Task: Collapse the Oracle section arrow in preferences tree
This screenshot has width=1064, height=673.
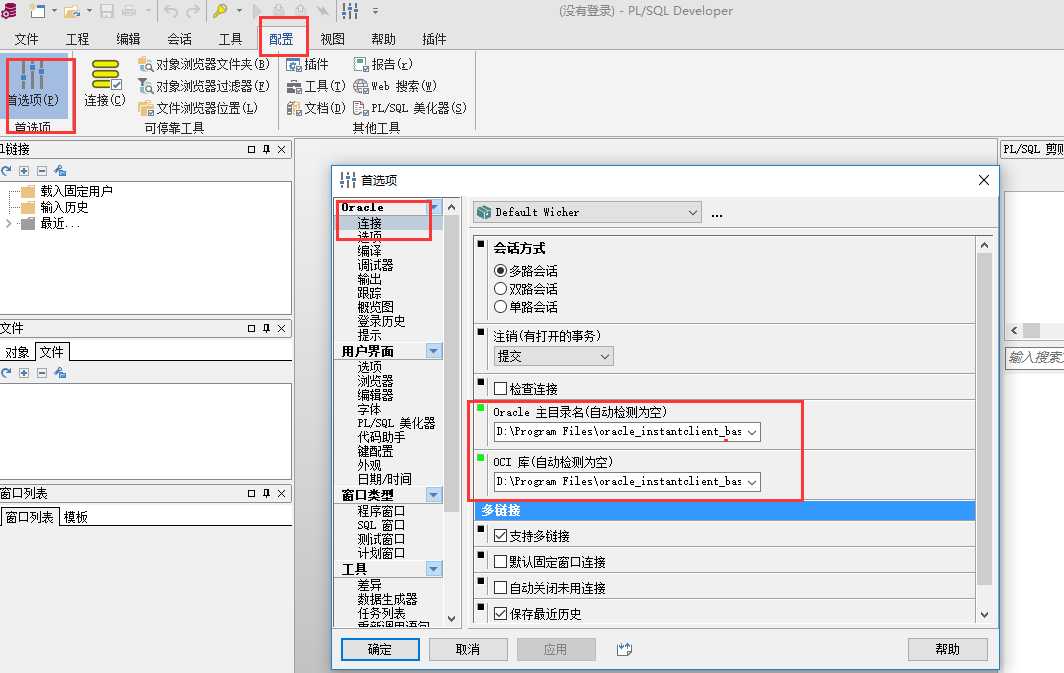Action: pyautogui.click(x=435, y=207)
